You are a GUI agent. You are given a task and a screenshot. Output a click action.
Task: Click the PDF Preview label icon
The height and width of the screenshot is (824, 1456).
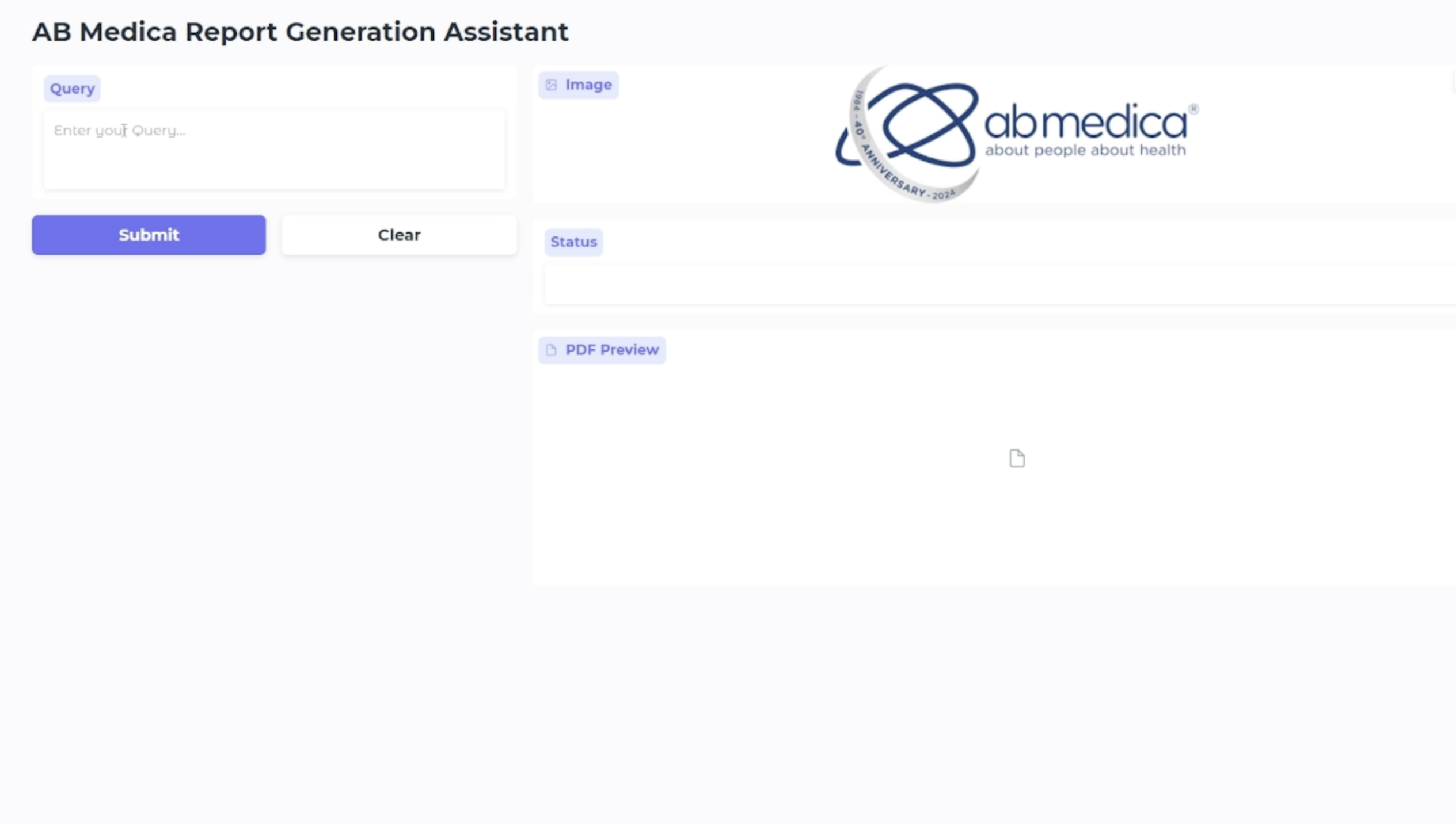click(551, 350)
